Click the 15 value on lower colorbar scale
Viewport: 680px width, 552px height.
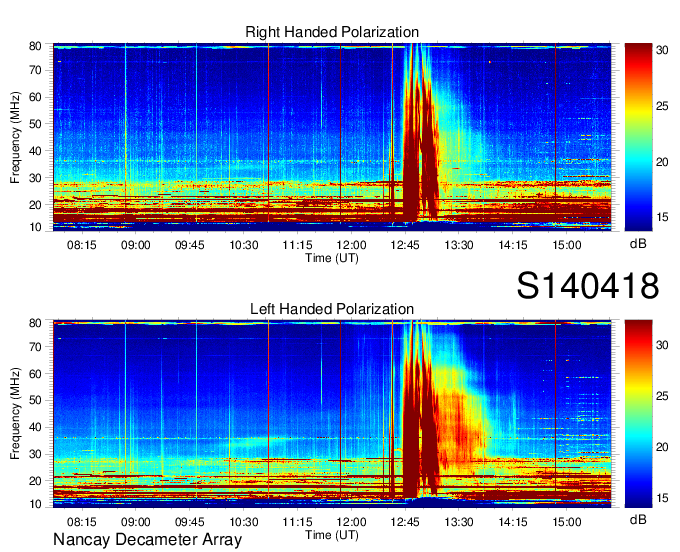tap(662, 498)
